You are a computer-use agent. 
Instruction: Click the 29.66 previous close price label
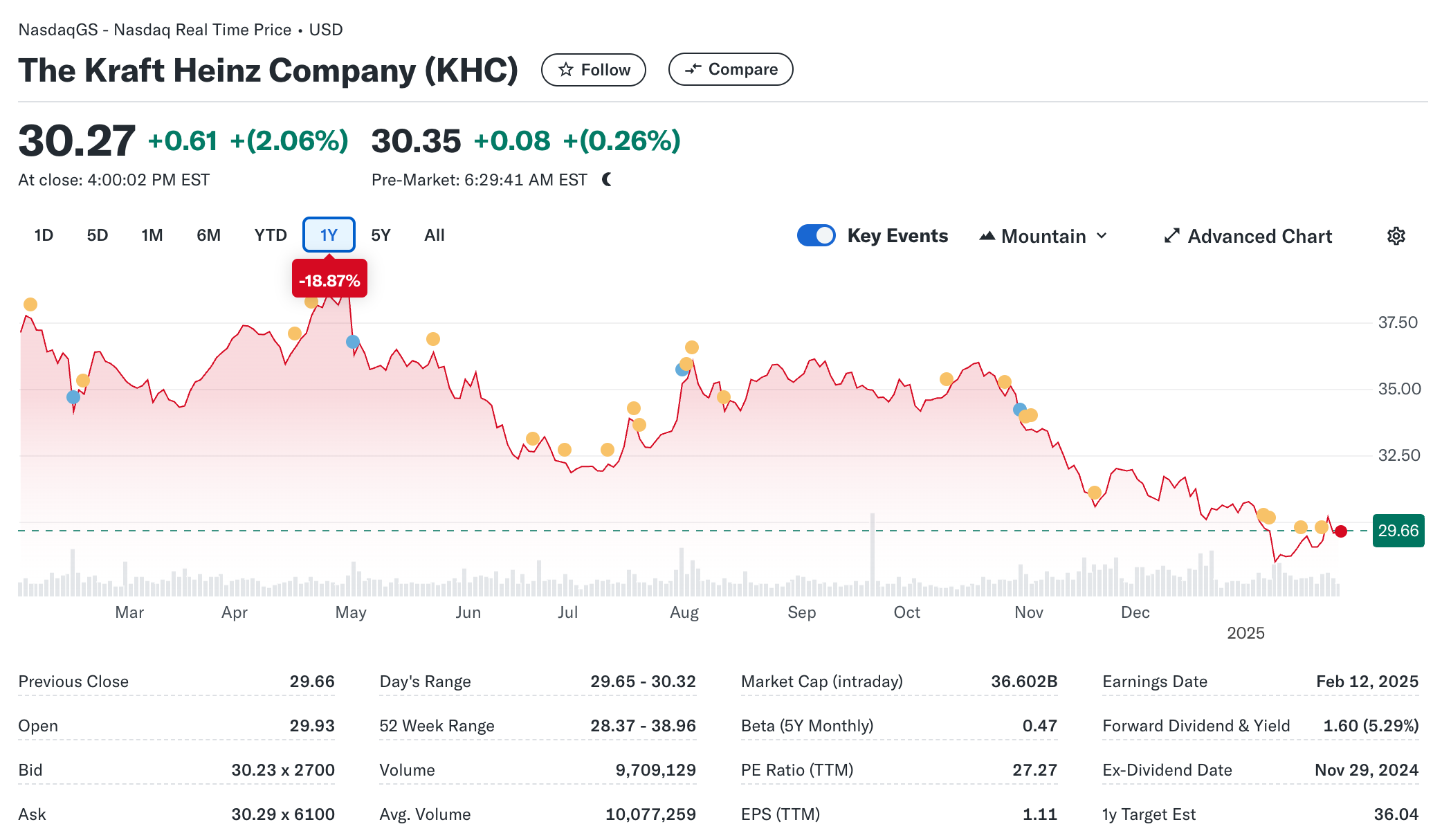[1398, 531]
